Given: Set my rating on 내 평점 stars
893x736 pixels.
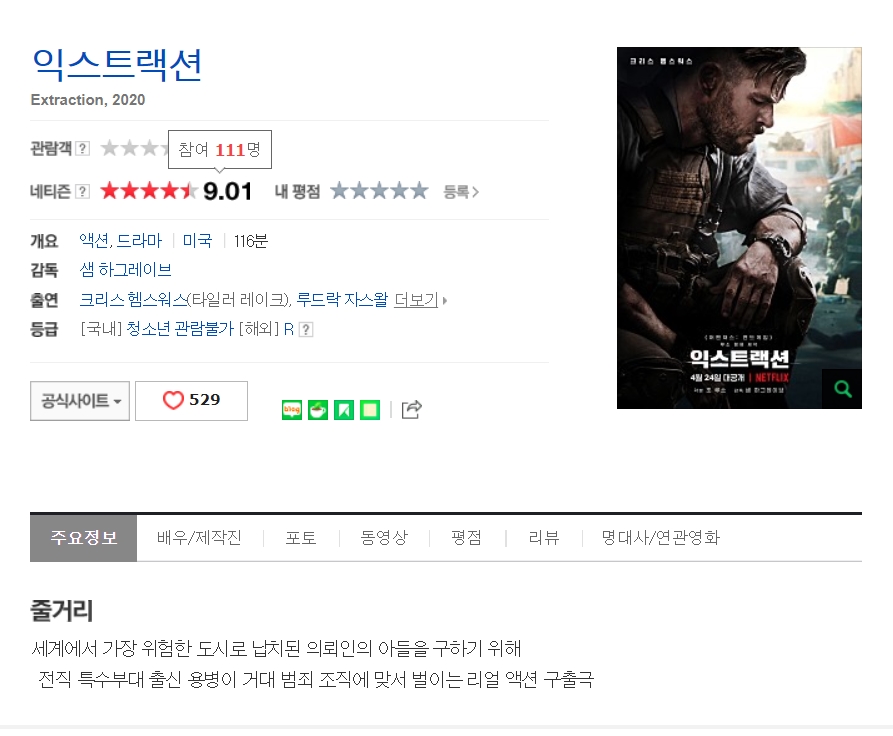Looking at the screenshot, I should (379, 191).
